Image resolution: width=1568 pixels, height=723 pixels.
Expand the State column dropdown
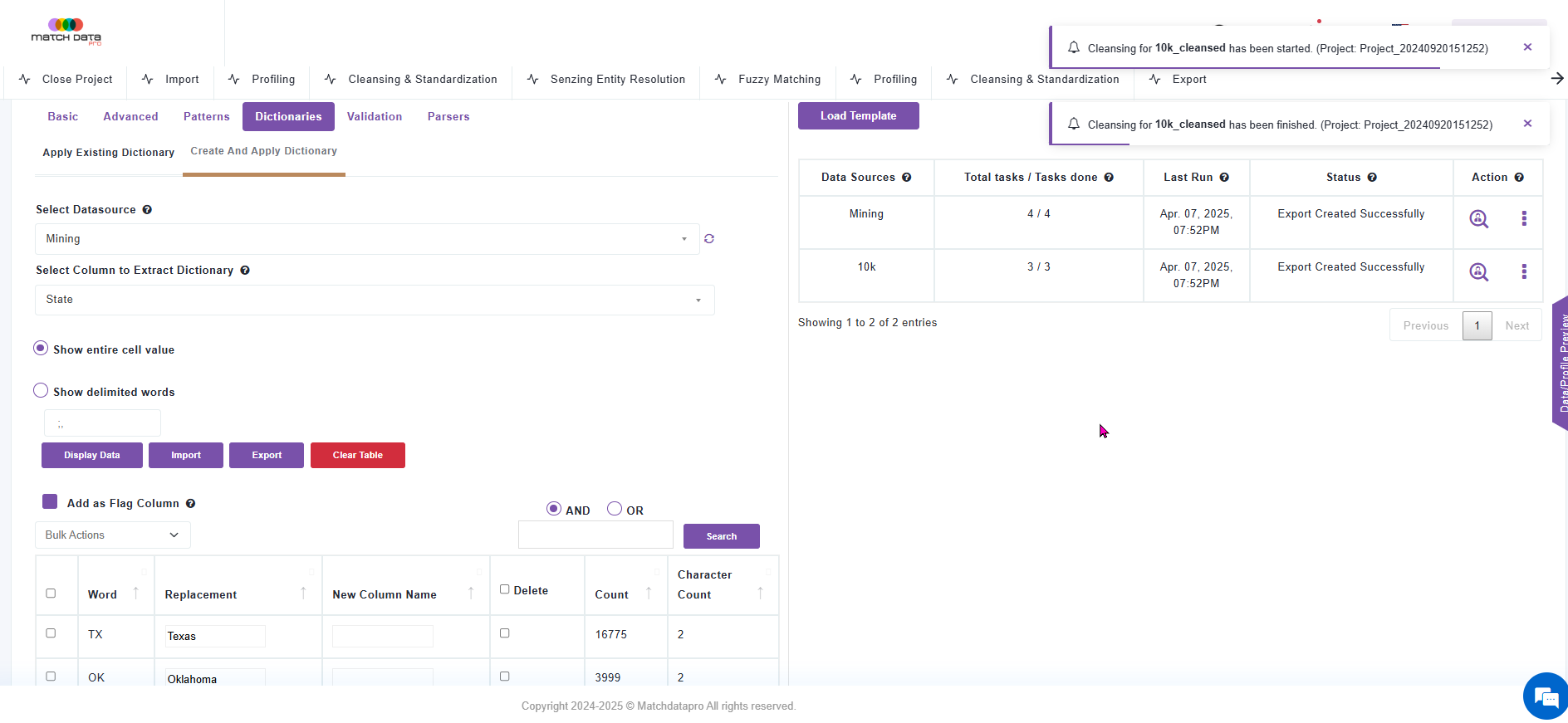374,300
